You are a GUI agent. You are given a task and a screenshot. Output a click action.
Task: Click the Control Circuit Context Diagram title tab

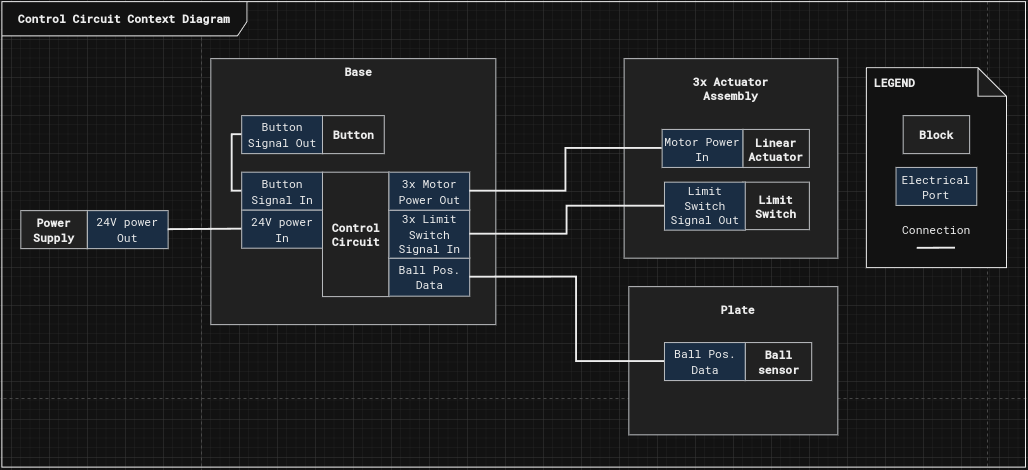[123, 19]
